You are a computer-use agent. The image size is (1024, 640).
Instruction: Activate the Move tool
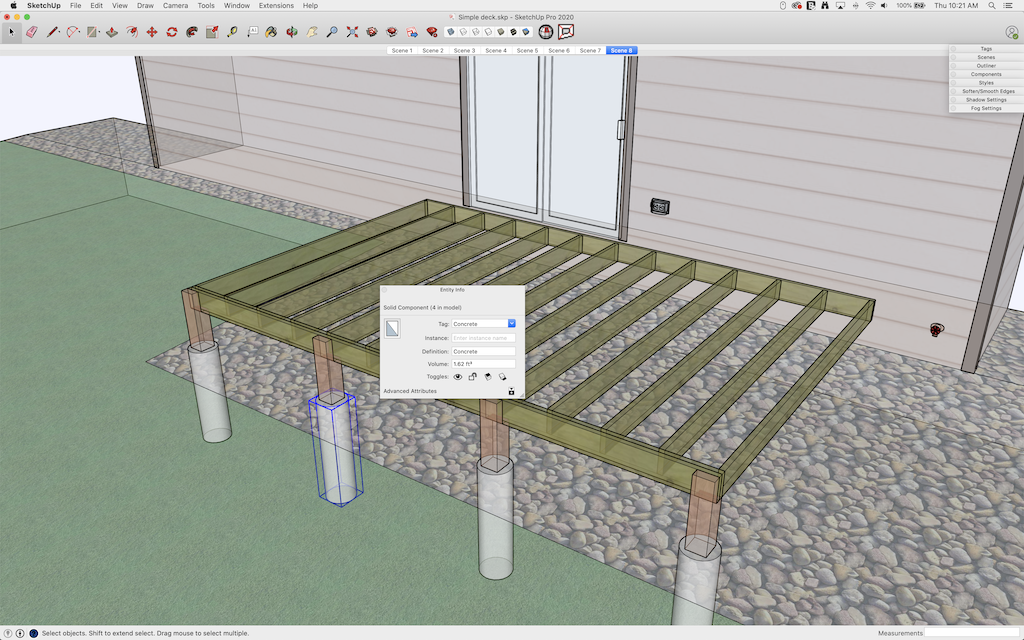pyautogui.click(x=151, y=32)
